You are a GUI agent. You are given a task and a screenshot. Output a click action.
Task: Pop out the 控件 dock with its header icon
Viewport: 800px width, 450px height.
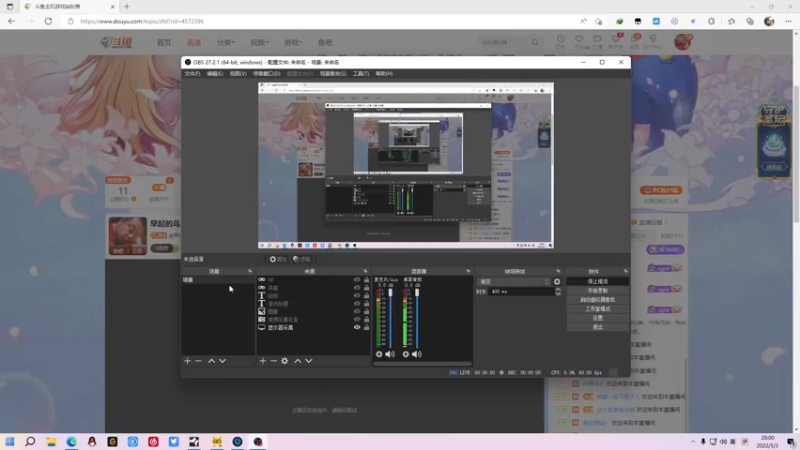tap(626, 271)
